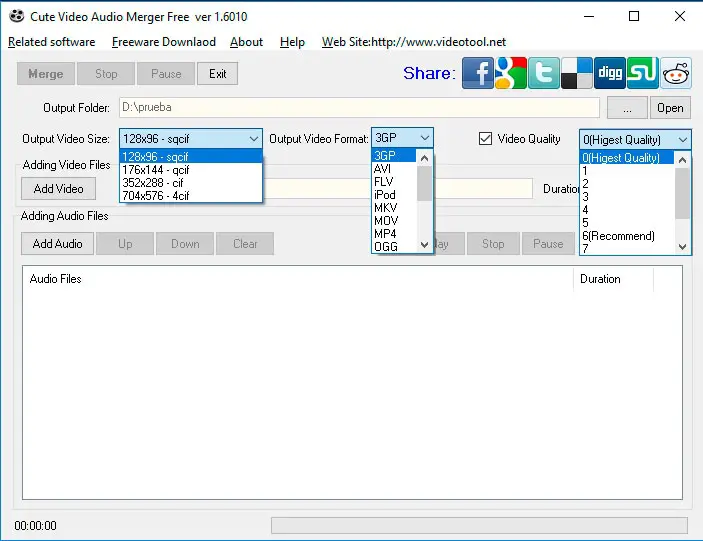Choose 3GP in the format list
The image size is (703, 541).
point(394,156)
